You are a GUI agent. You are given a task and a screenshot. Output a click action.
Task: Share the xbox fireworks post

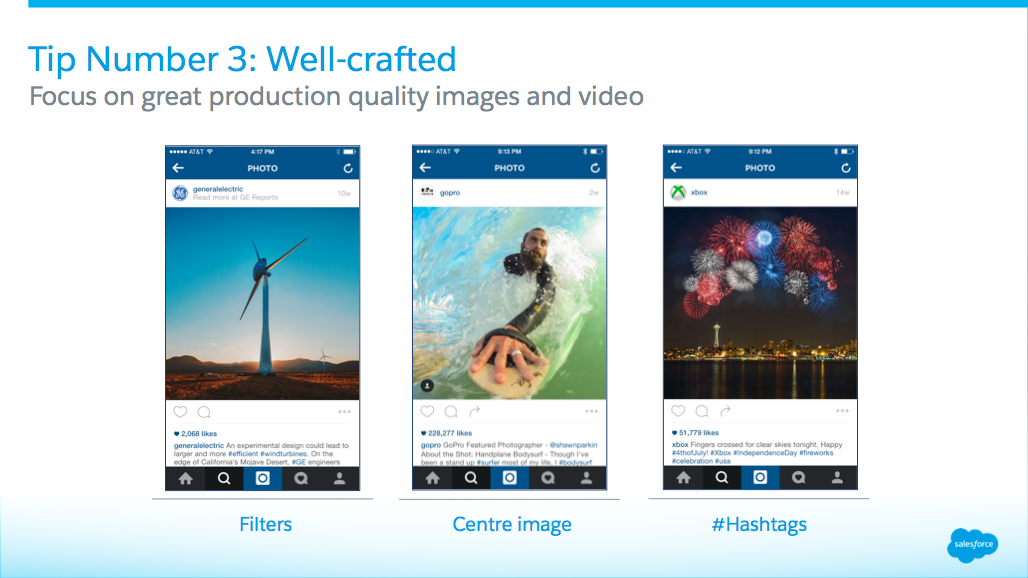pos(725,410)
